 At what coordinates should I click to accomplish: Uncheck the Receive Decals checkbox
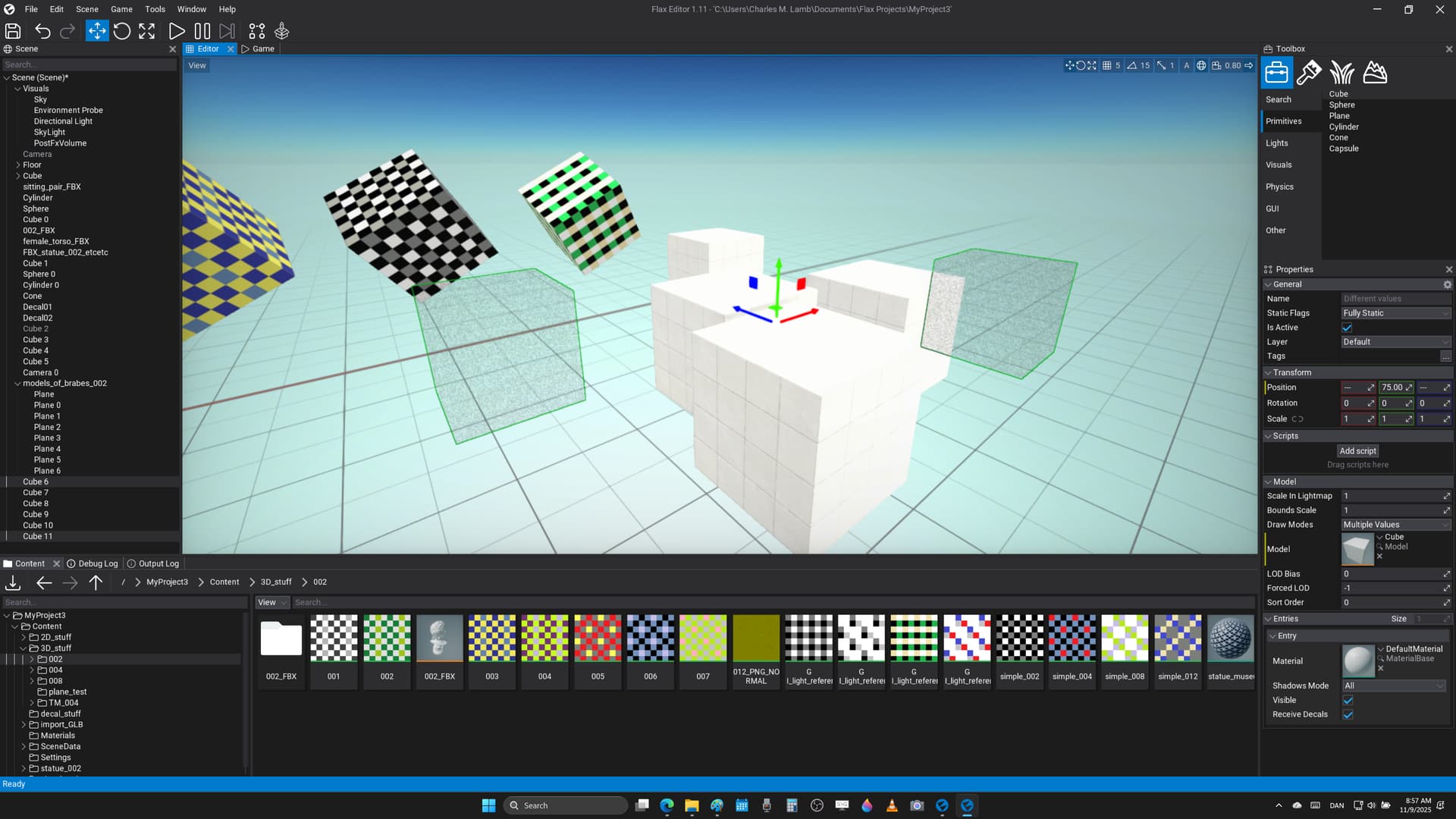(1348, 714)
